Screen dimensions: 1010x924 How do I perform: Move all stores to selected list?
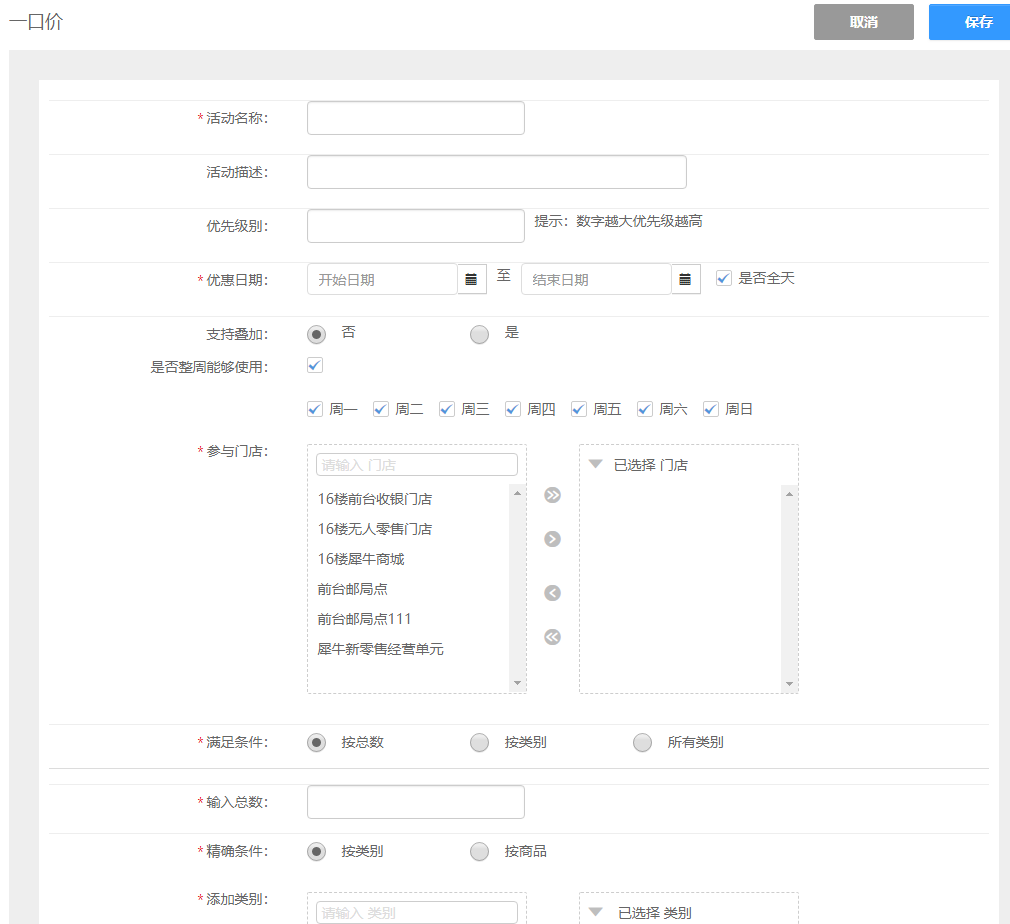(x=552, y=495)
